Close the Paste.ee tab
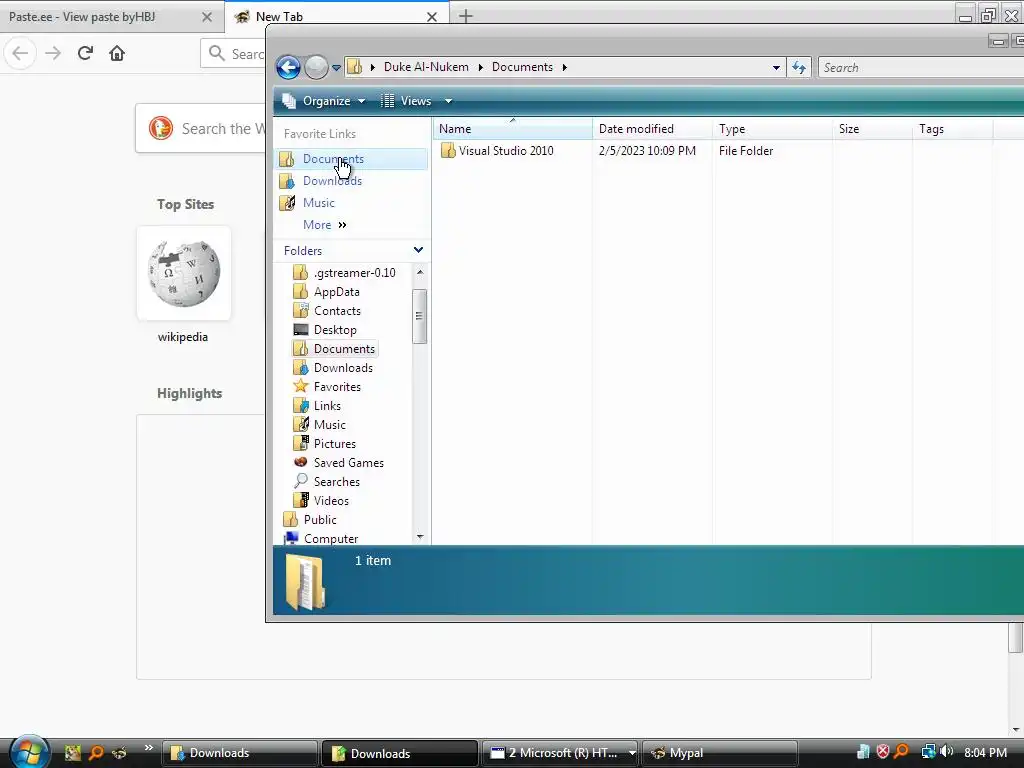The width and height of the screenshot is (1024, 768). click(x=207, y=17)
